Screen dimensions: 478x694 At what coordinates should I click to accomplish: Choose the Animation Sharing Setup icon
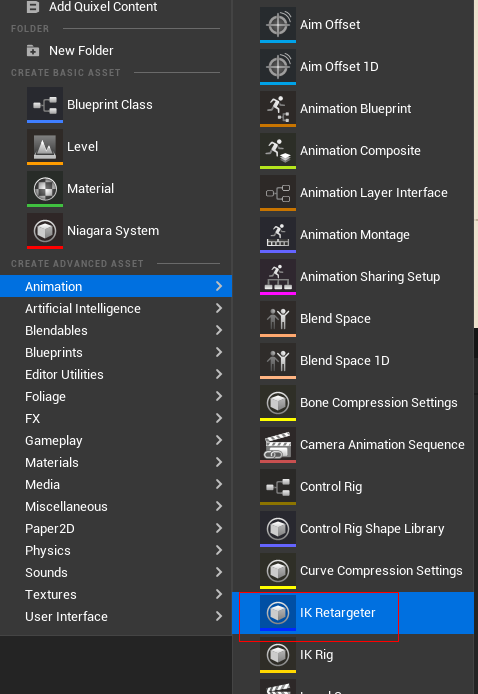click(278, 277)
